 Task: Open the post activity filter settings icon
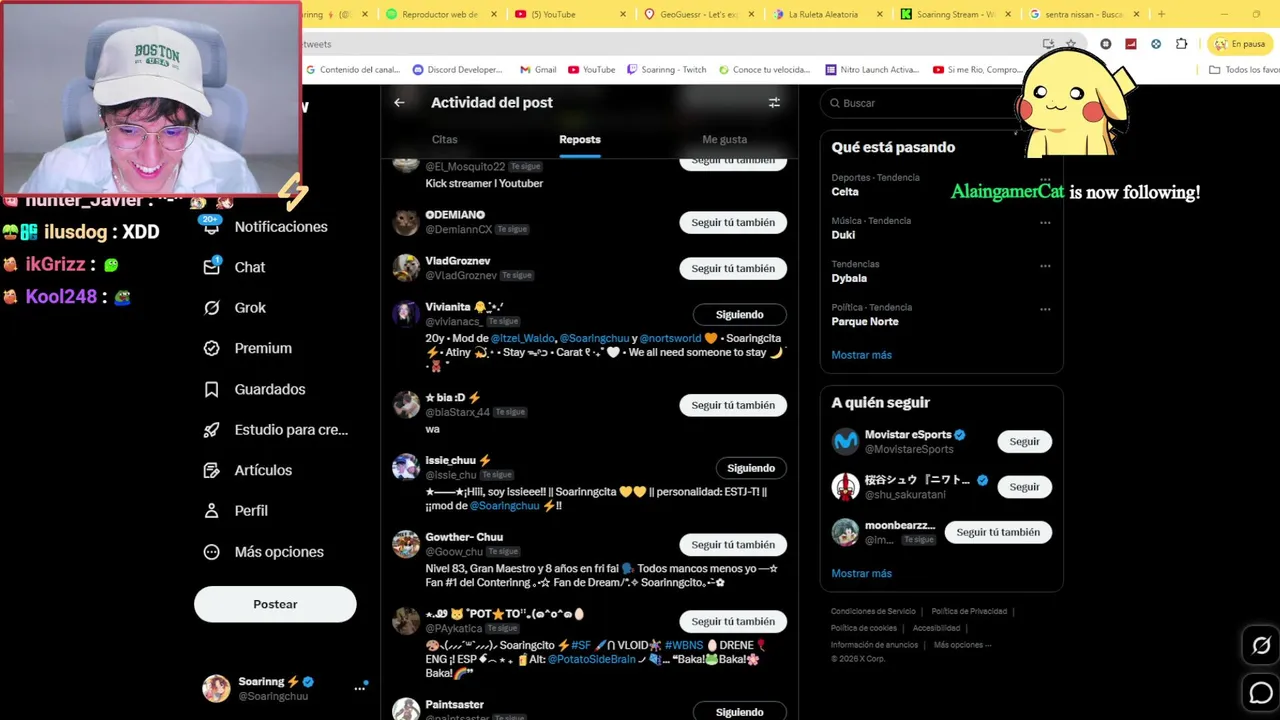click(x=774, y=102)
